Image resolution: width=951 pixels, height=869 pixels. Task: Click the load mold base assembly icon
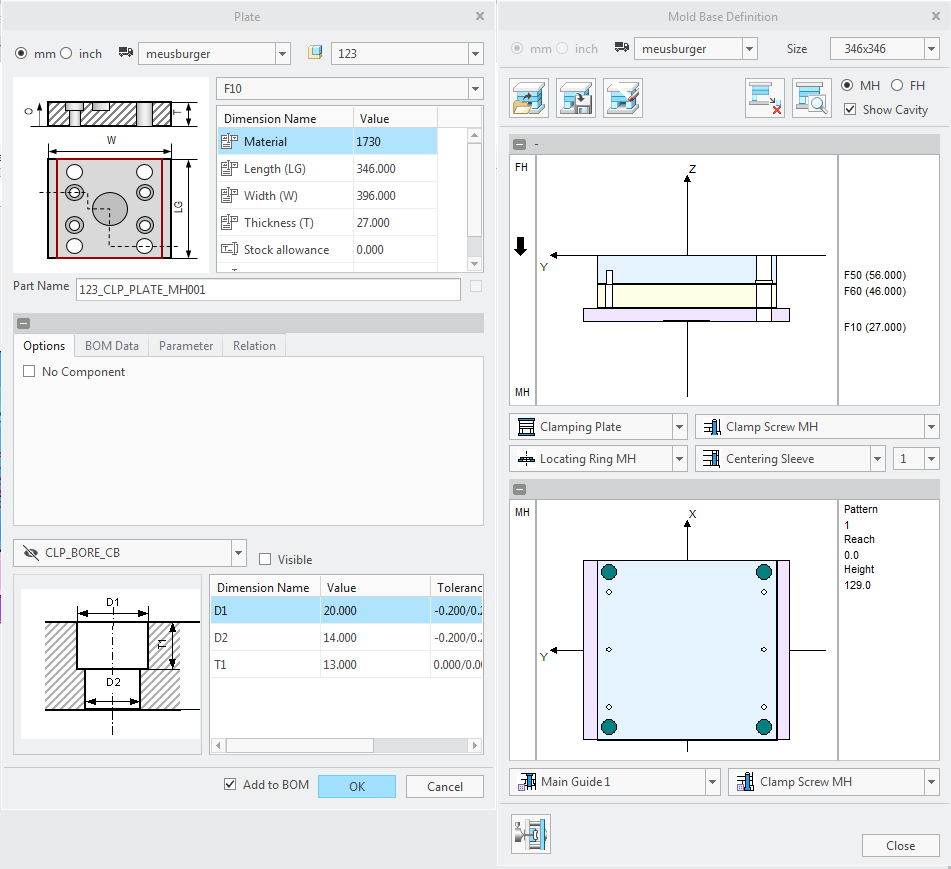point(528,98)
